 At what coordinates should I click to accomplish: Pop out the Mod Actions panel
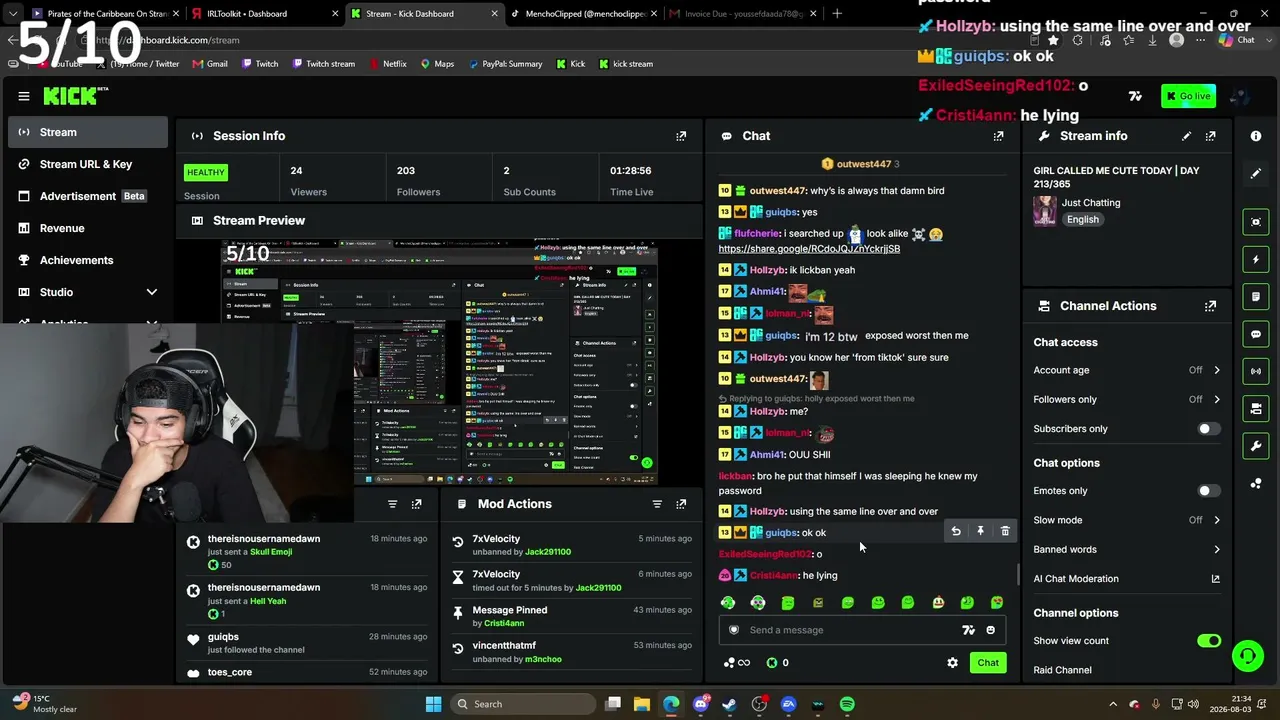tap(681, 504)
